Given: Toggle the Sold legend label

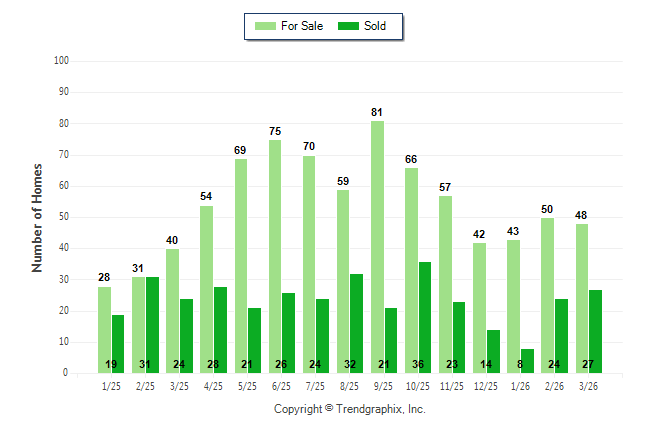Looking at the screenshot, I should 377,26.
